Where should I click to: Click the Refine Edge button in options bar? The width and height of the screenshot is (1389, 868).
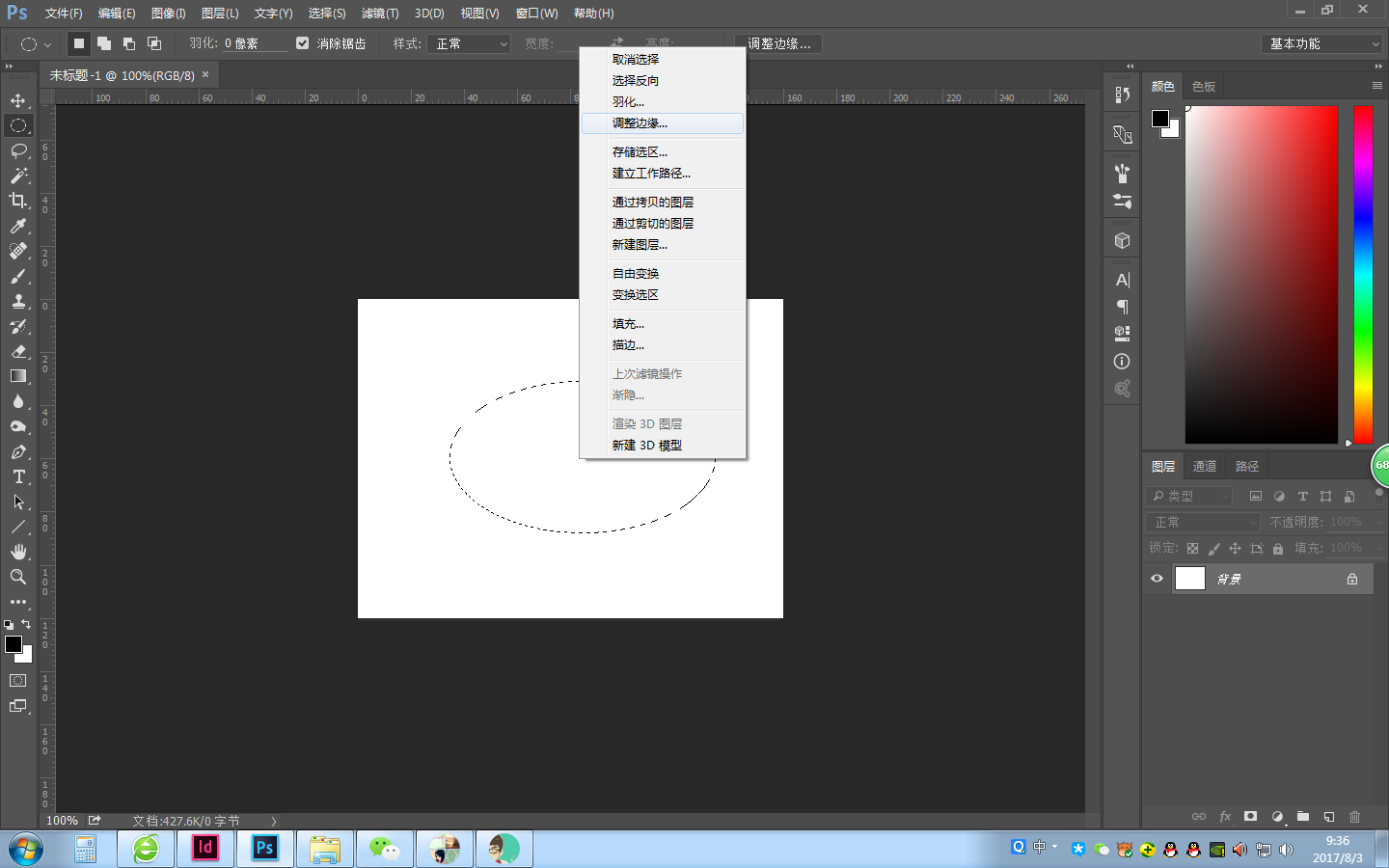click(778, 43)
